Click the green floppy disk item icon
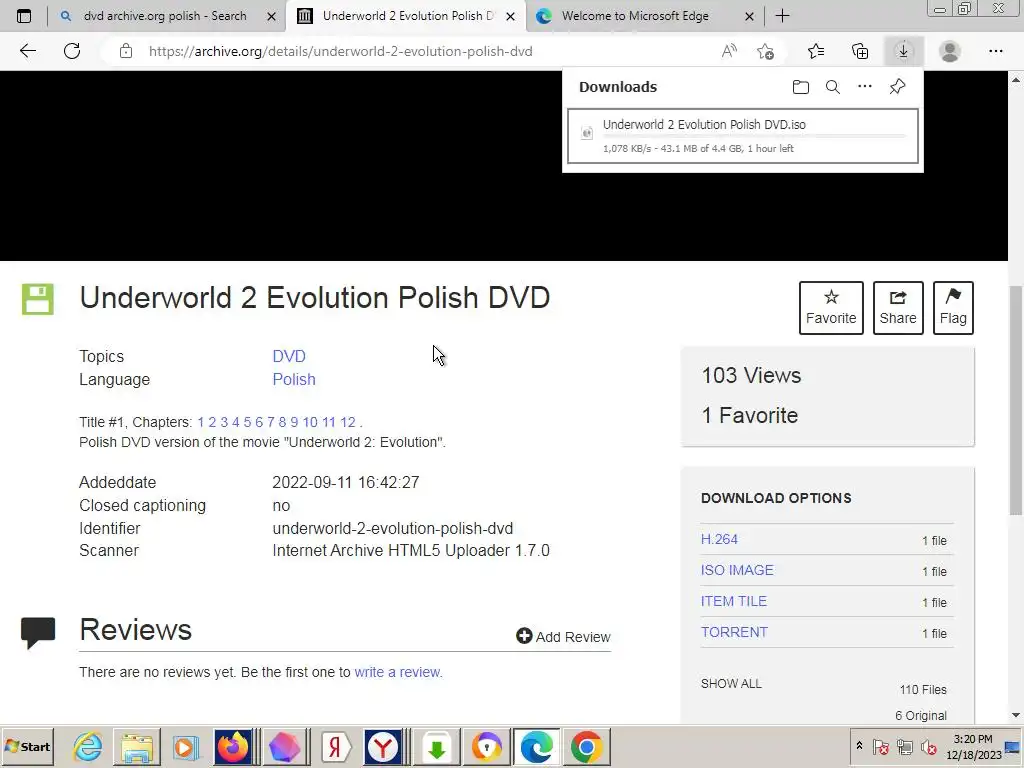This screenshot has height=768, width=1024. [37, 299]
